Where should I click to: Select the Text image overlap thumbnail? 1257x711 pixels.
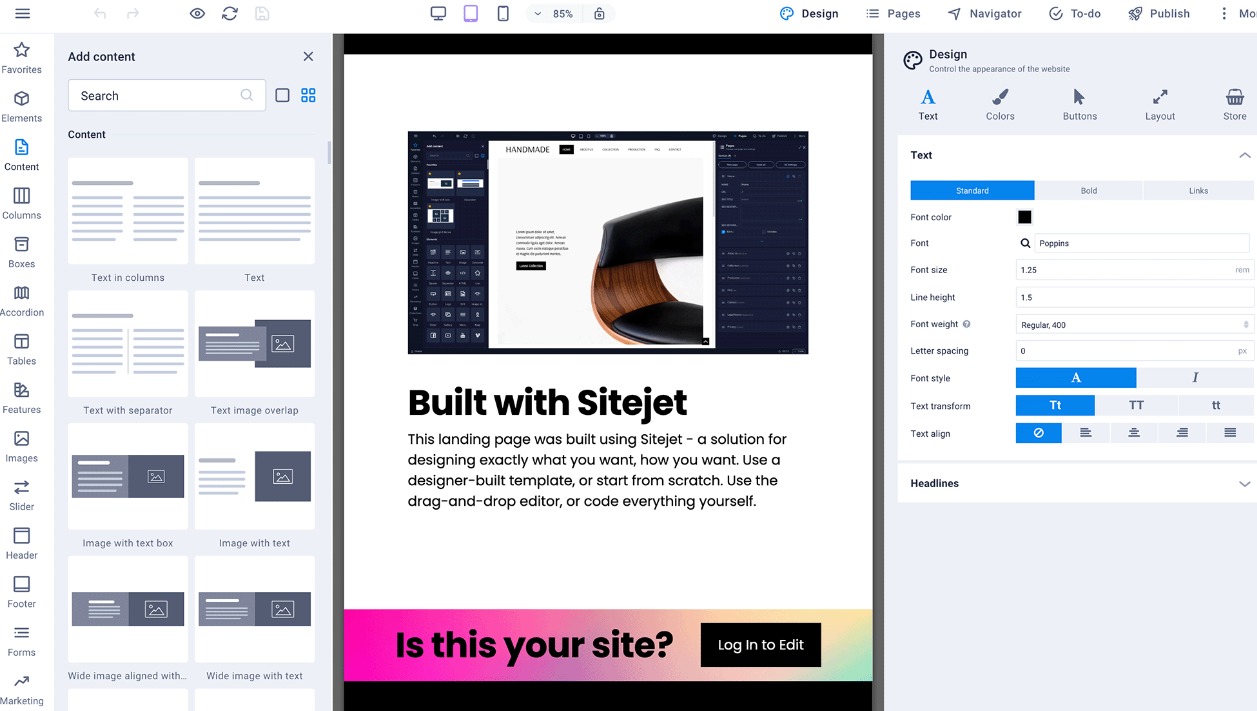click(255, 344)
